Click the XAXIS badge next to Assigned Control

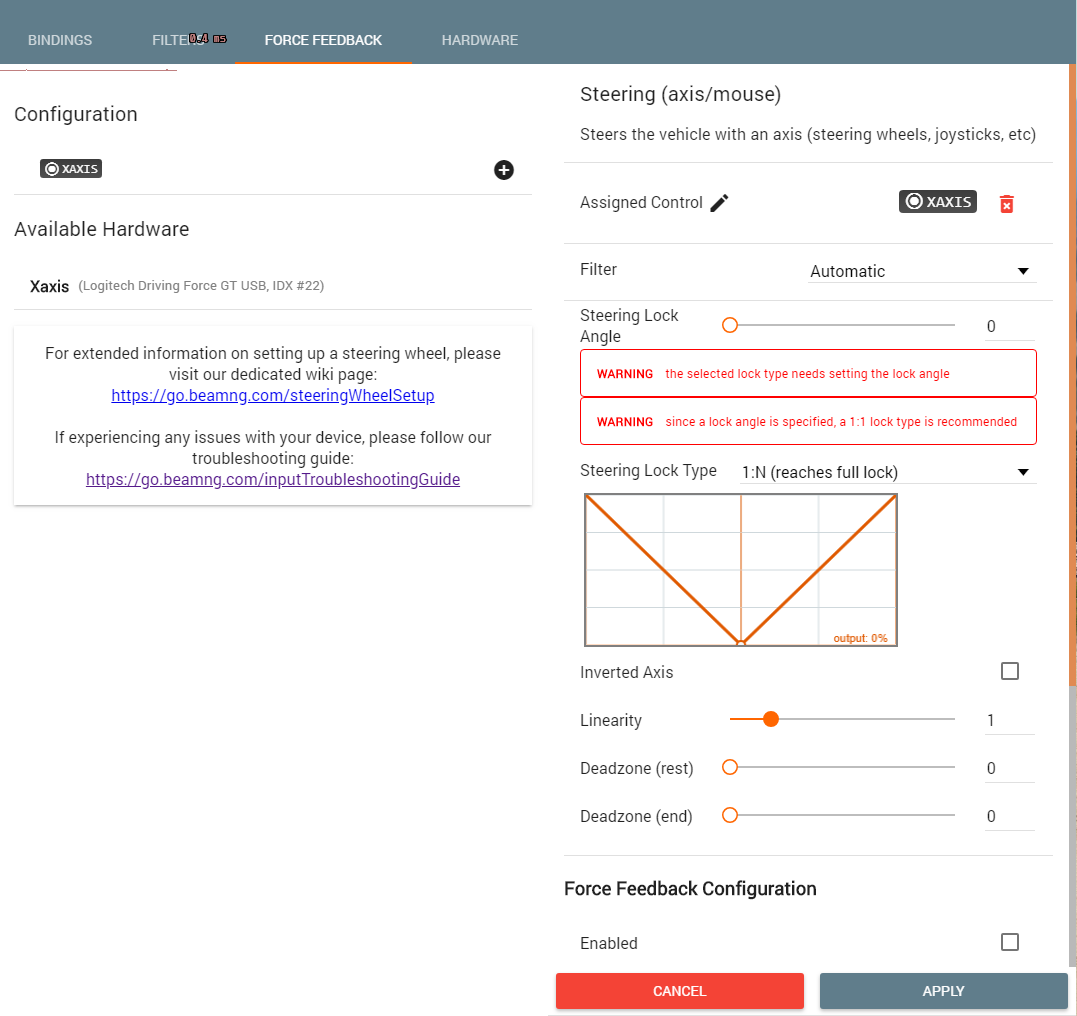[938, 201]
